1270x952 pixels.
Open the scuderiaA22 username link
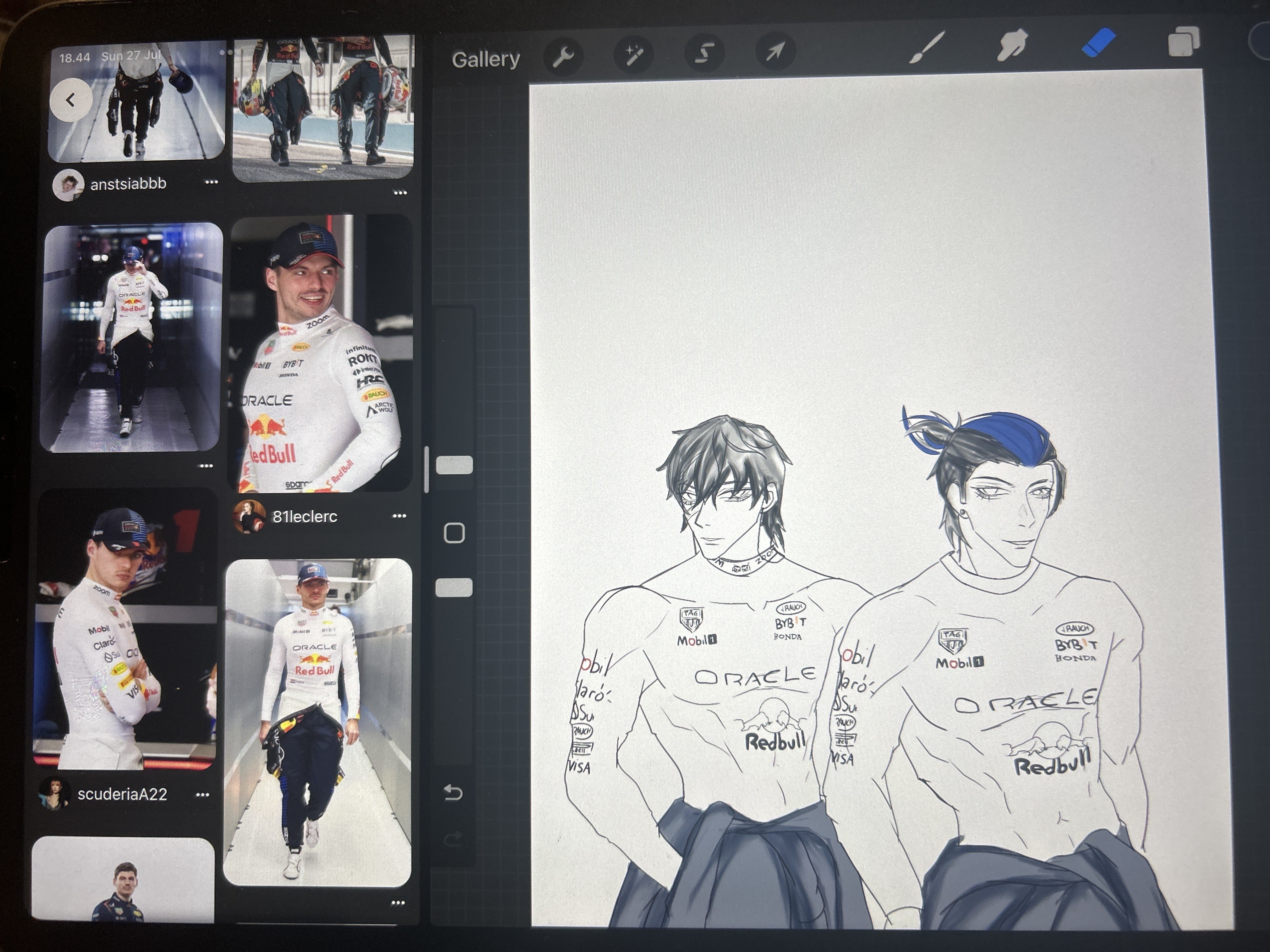122,794
